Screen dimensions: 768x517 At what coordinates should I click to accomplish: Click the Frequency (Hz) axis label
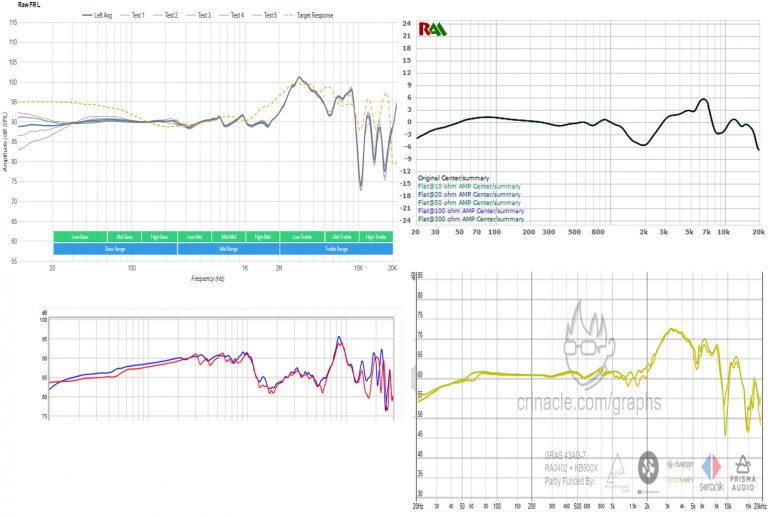click(208, 279)
